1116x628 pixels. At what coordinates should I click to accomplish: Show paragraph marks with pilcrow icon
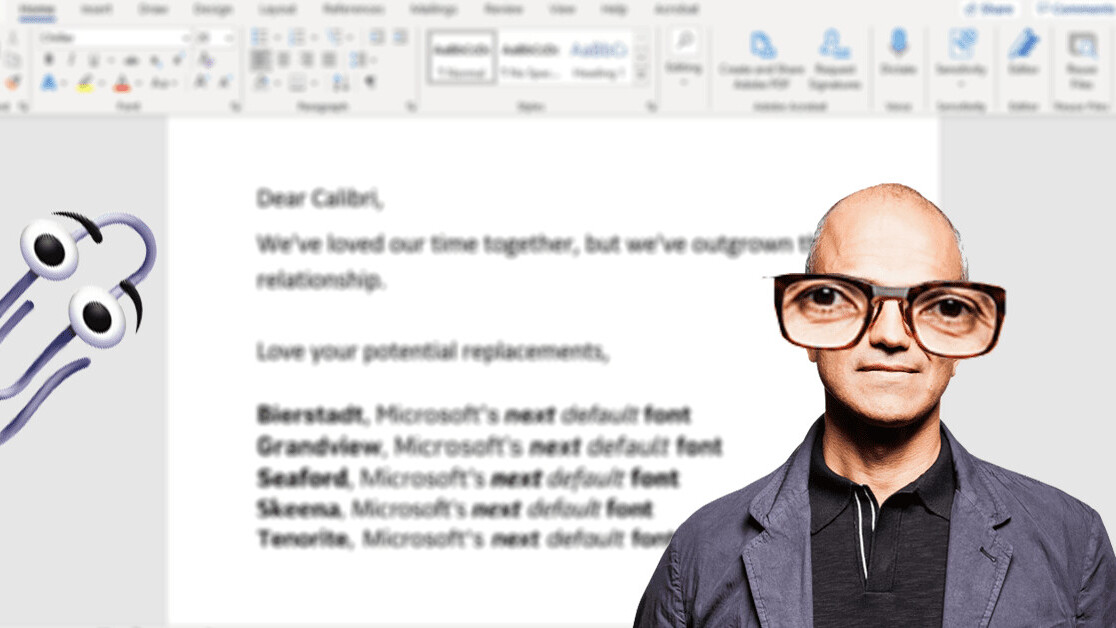370,83
